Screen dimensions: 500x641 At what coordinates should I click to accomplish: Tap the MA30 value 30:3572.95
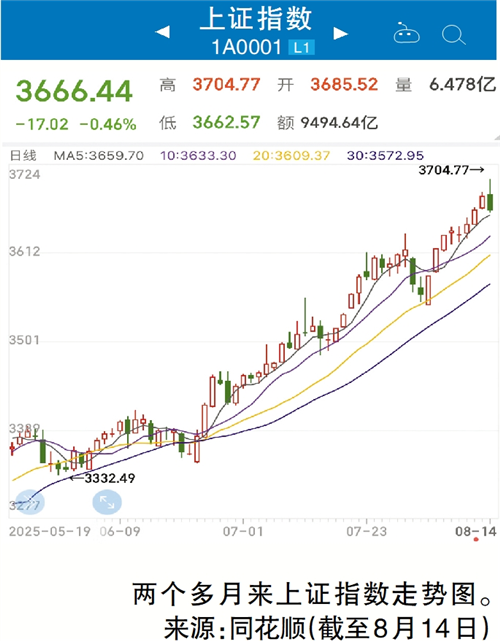(x=385, y=156)
